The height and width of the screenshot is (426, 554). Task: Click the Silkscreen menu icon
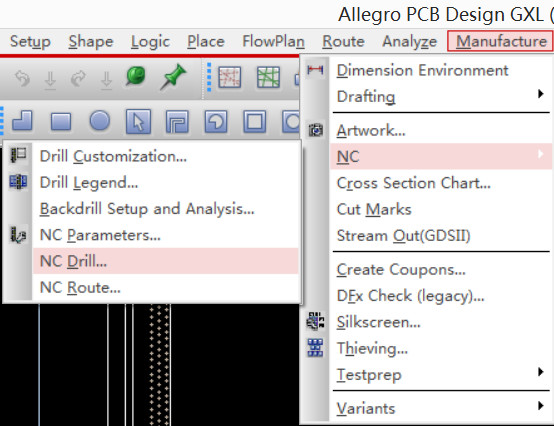[315, 321]
